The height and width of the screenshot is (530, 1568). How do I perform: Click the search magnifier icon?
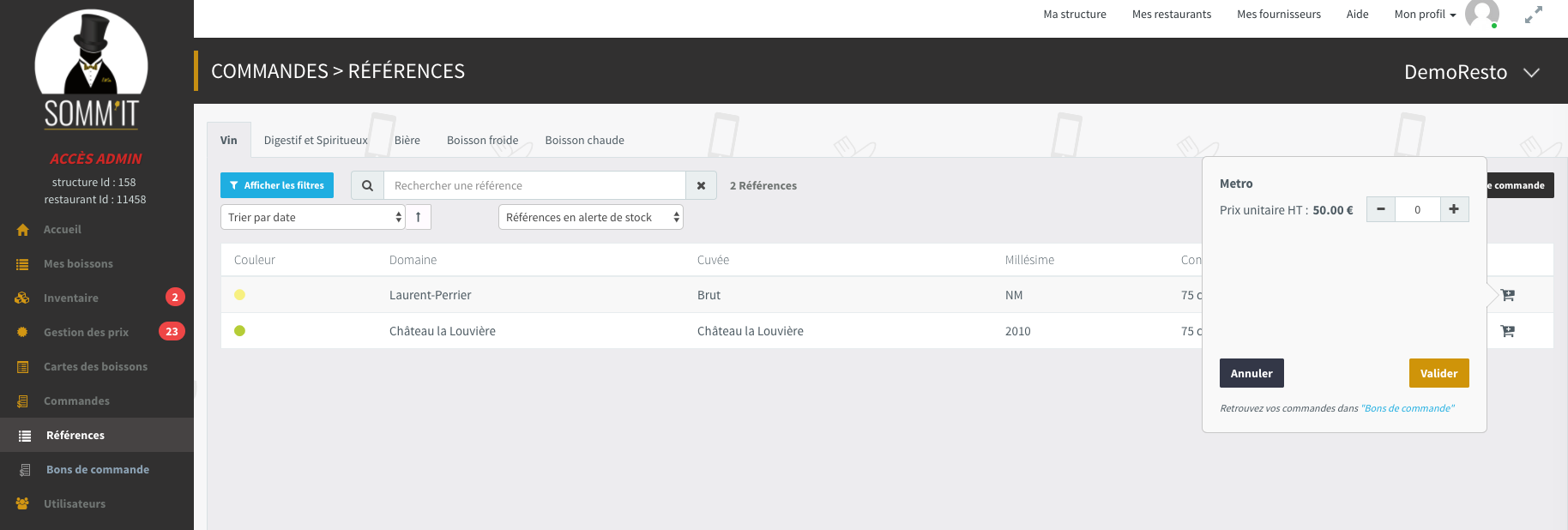click(367, 185)
